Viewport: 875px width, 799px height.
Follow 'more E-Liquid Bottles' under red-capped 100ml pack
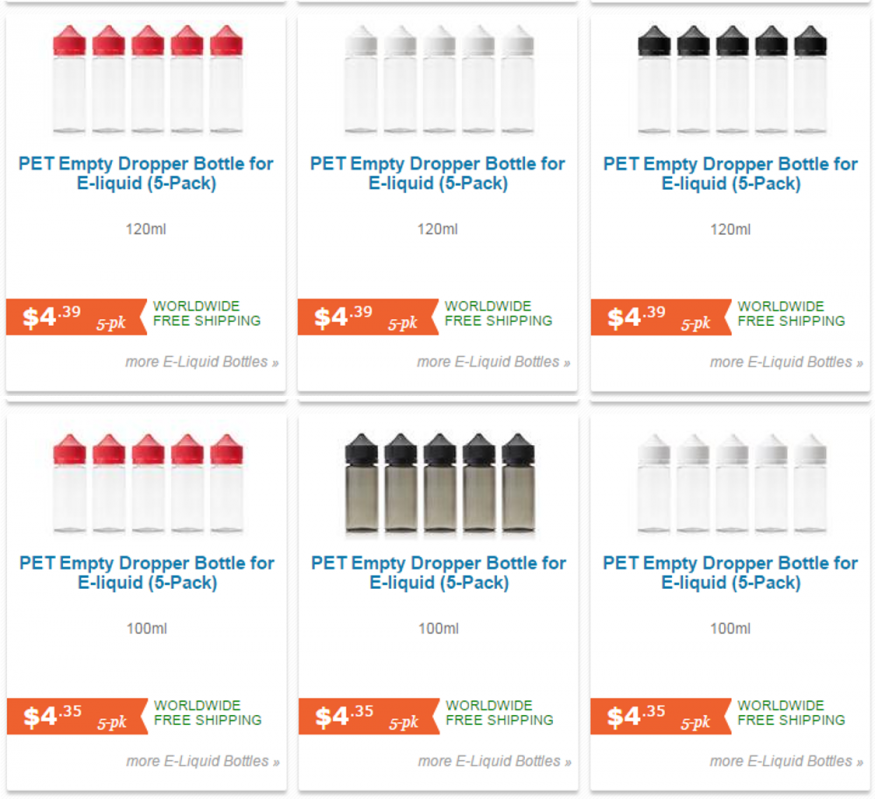pos(202,761)
